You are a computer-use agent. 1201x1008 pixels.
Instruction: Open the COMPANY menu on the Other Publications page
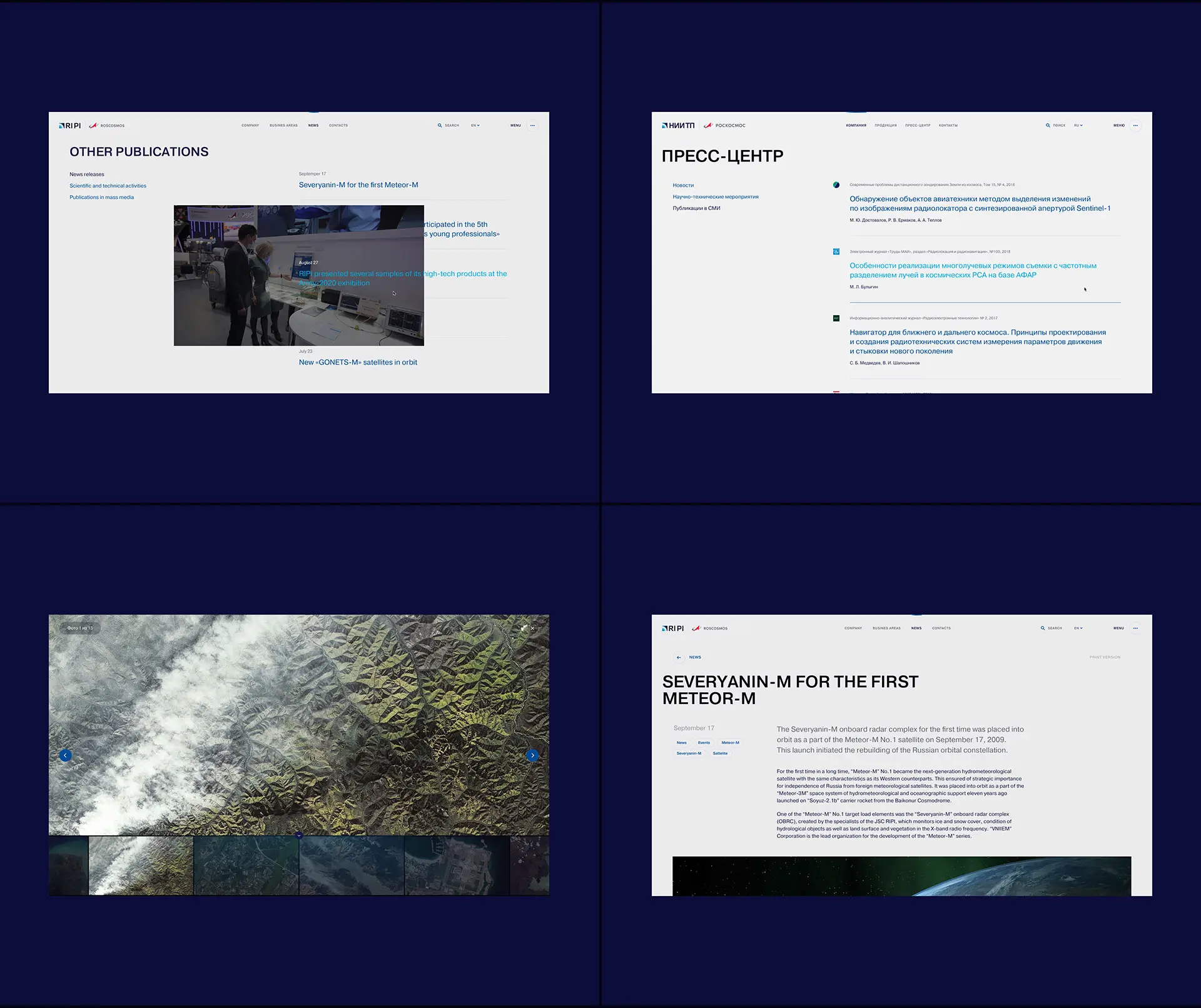[x=250, y=126]
